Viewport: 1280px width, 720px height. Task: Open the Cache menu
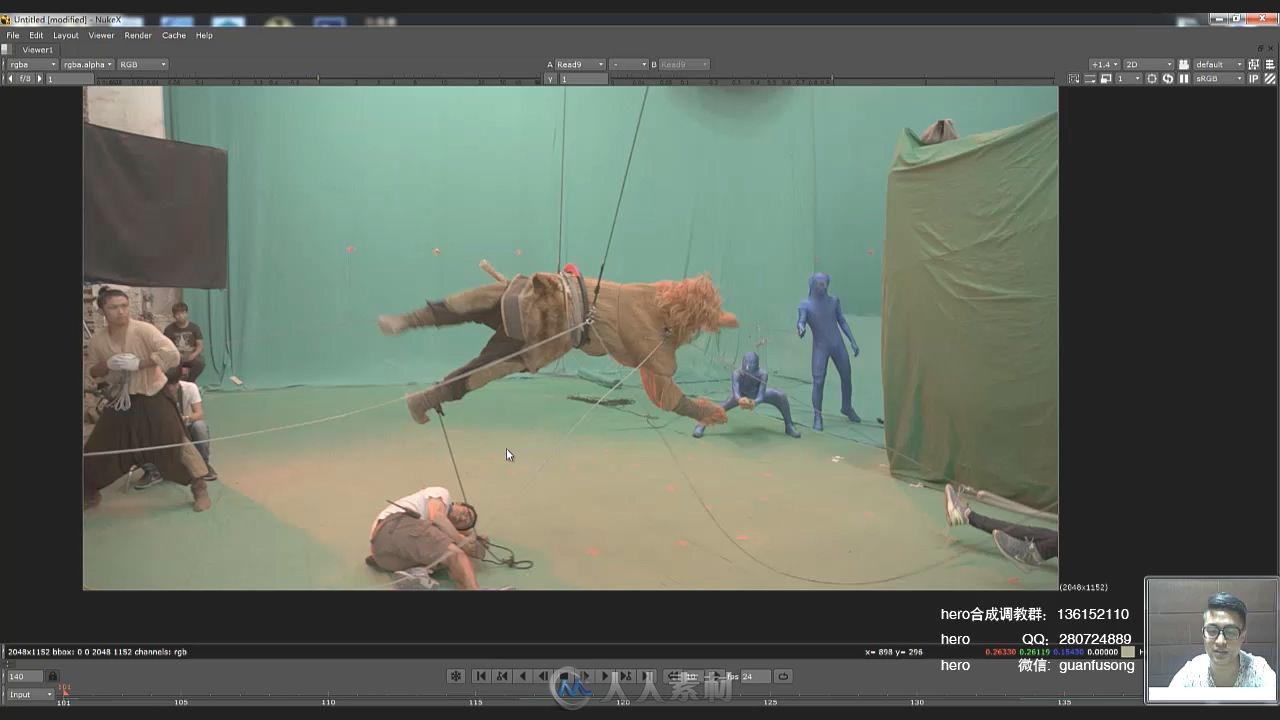pyautogui.click(x=174, y=35)
